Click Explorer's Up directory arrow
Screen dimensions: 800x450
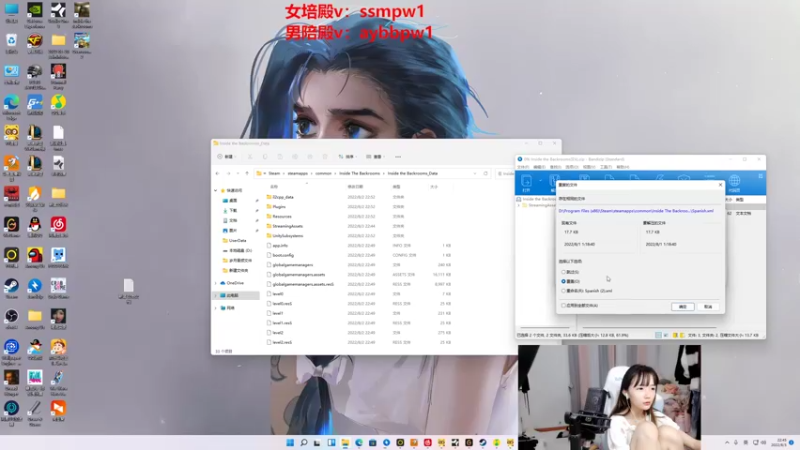click(x=247, y=173)
